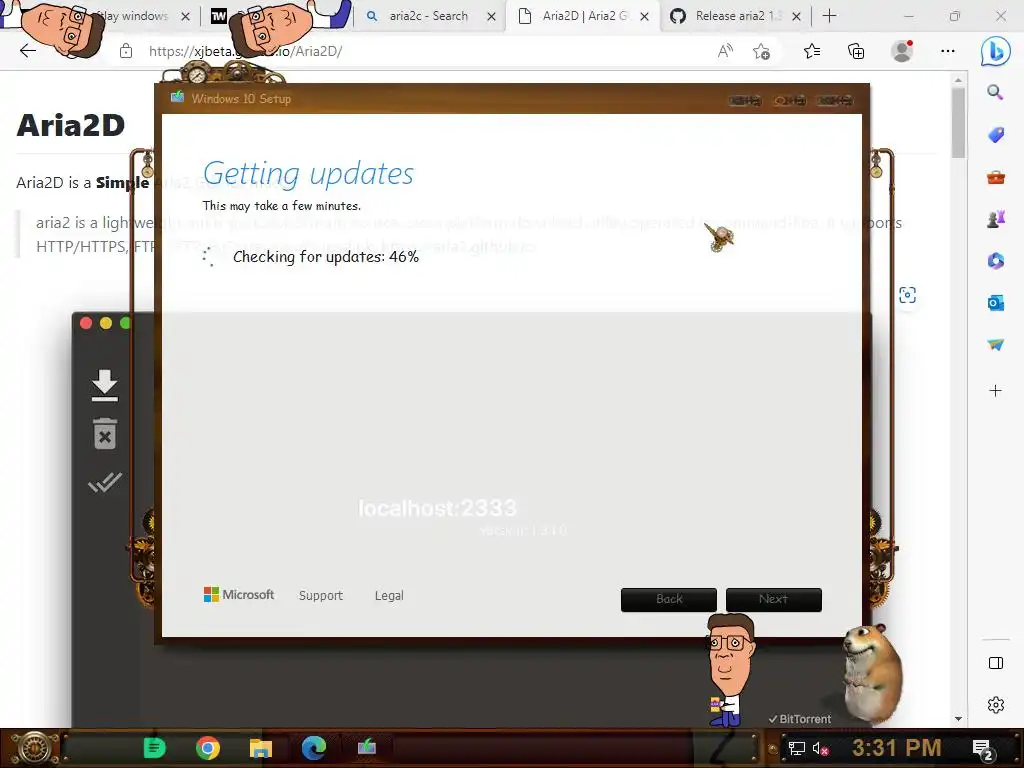Click Next button in Windows 10 Setup
The height and width of the screenshot is (768, 1024).
point(774,600)
